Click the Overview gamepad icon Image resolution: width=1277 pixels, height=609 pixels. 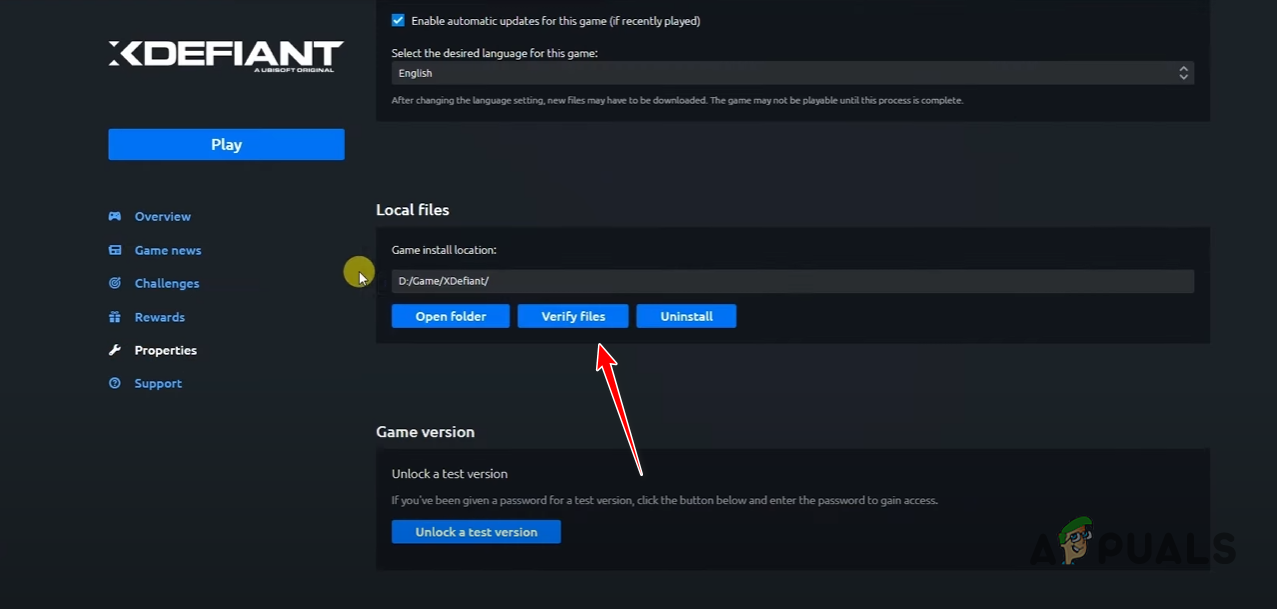point(115,216)
